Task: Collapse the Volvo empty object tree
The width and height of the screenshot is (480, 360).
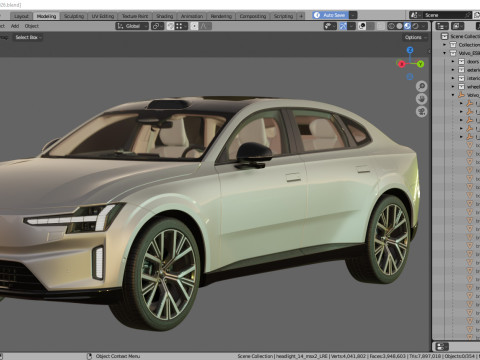Action: 453,95
